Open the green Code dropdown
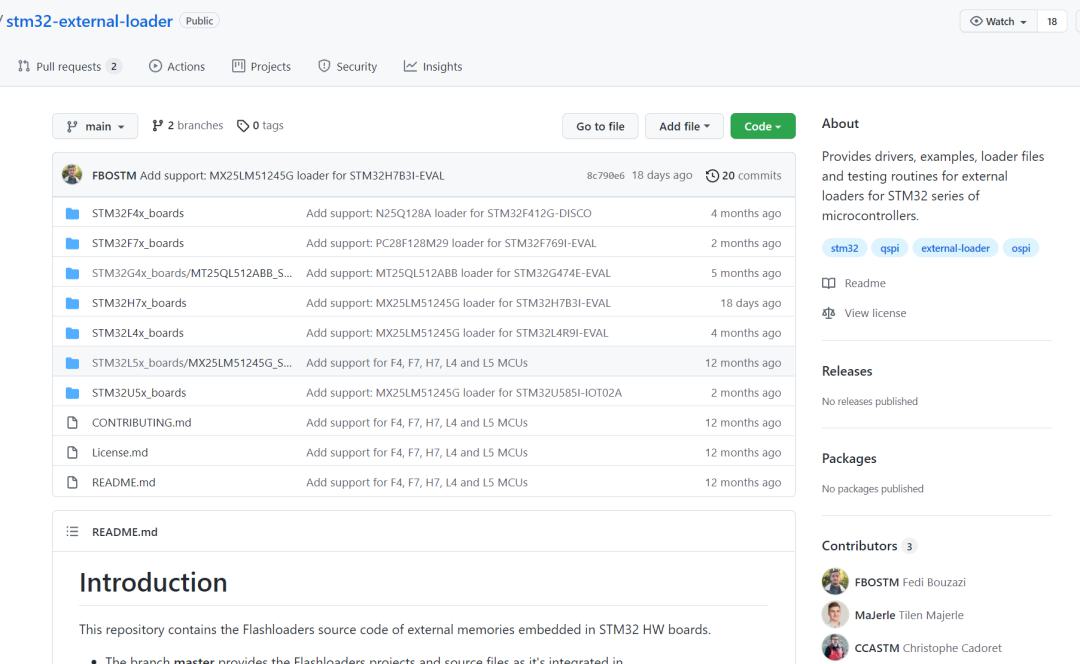The image size is (1080, 664). point(762,126)
